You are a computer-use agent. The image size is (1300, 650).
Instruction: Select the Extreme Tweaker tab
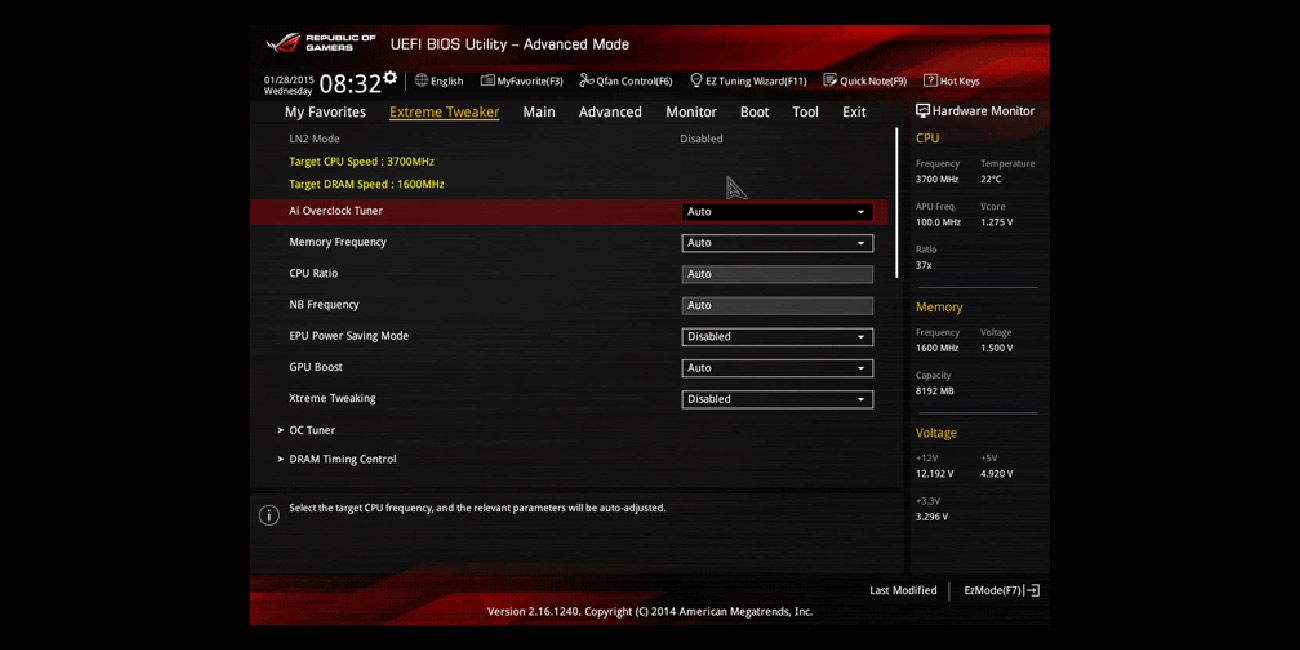444,112
